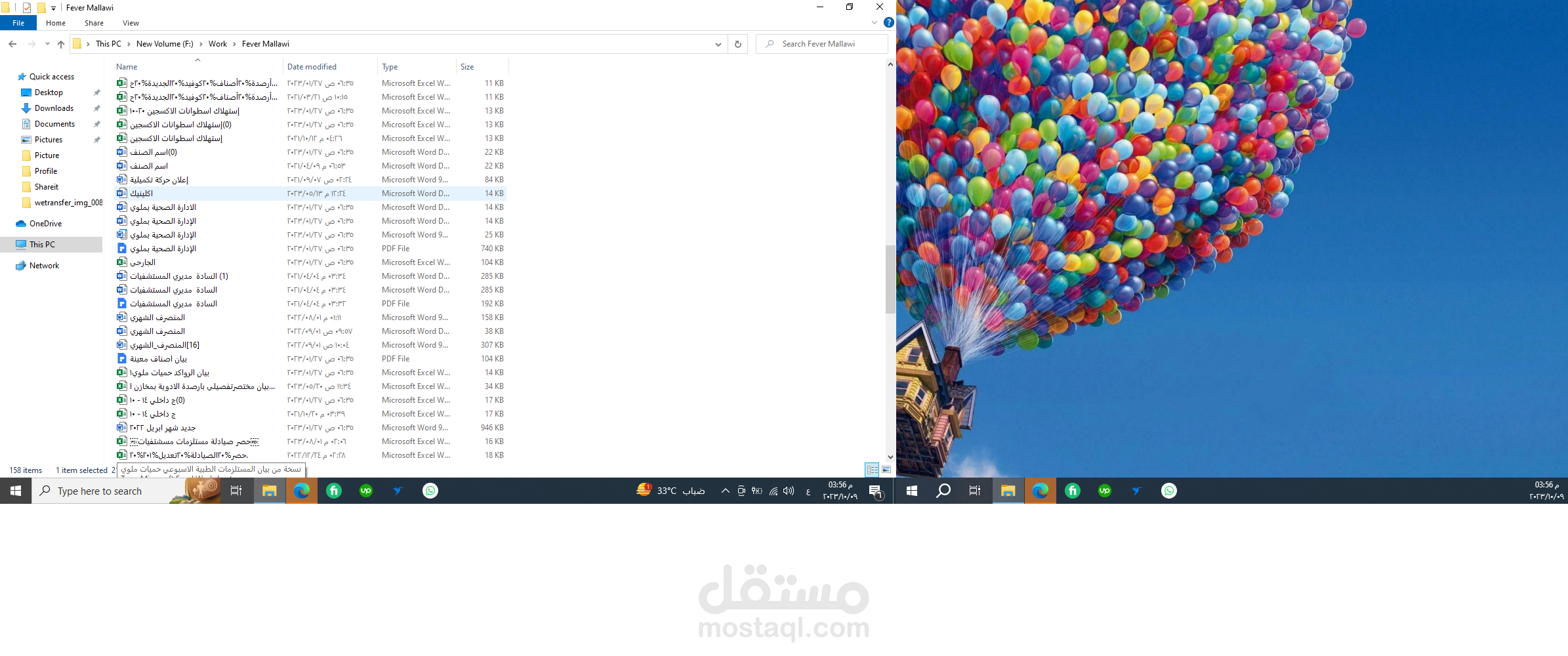Sort by the Type column header

[x=417, y=66]
